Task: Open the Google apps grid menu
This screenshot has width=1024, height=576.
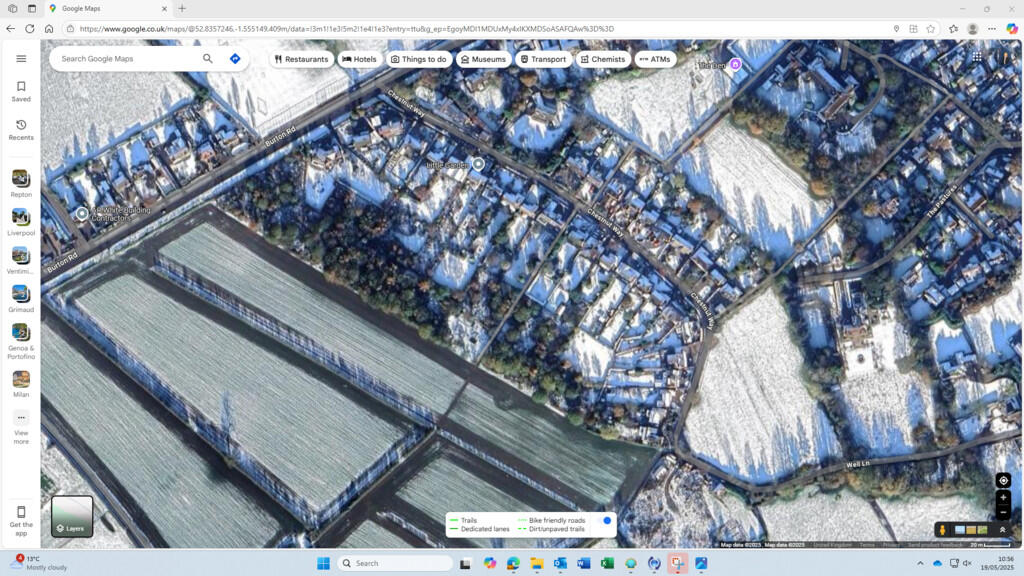Action: pos(977,57)
